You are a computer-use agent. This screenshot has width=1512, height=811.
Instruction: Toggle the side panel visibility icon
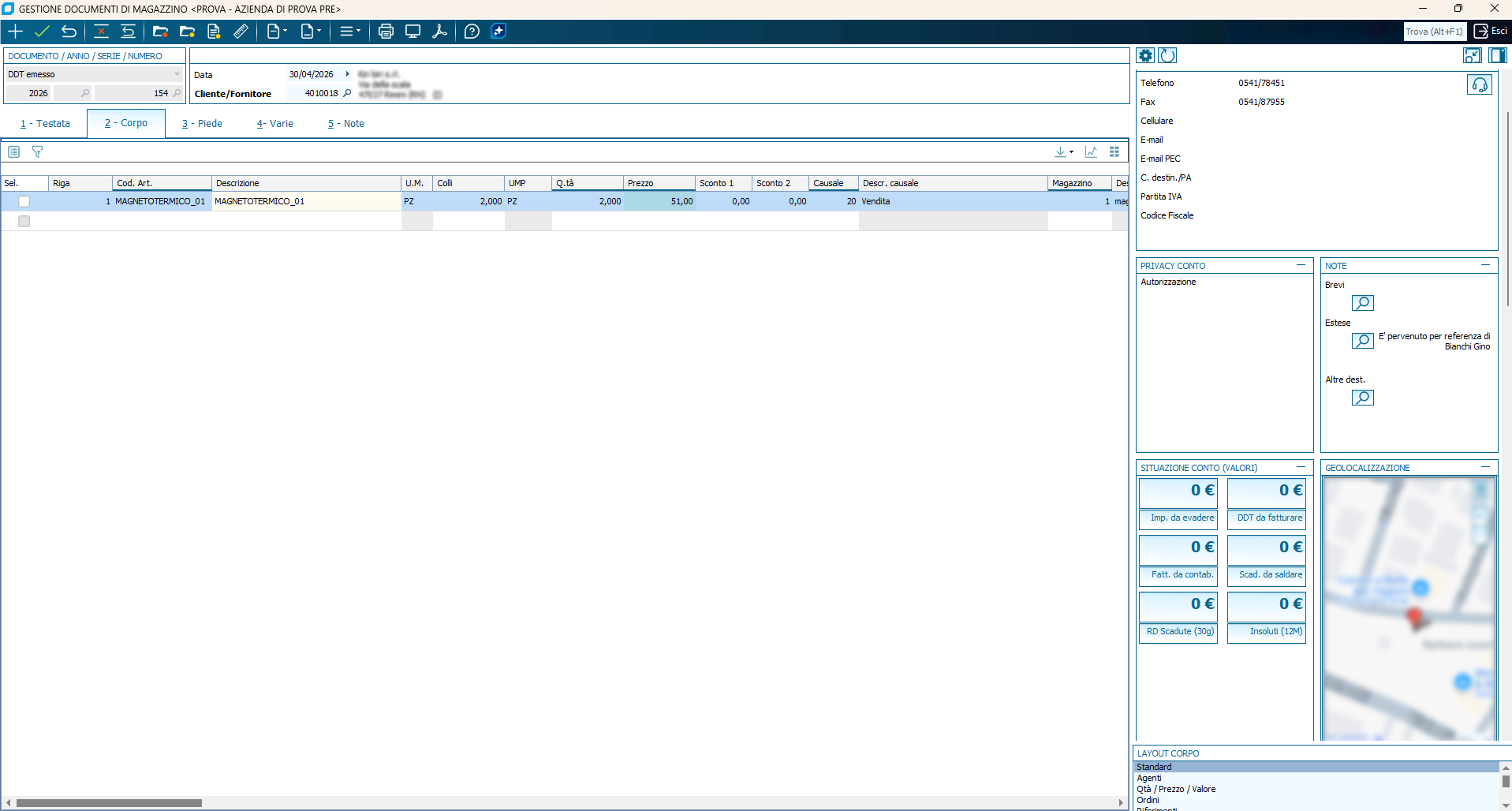pyautogui.click(x=1497, y=55)
